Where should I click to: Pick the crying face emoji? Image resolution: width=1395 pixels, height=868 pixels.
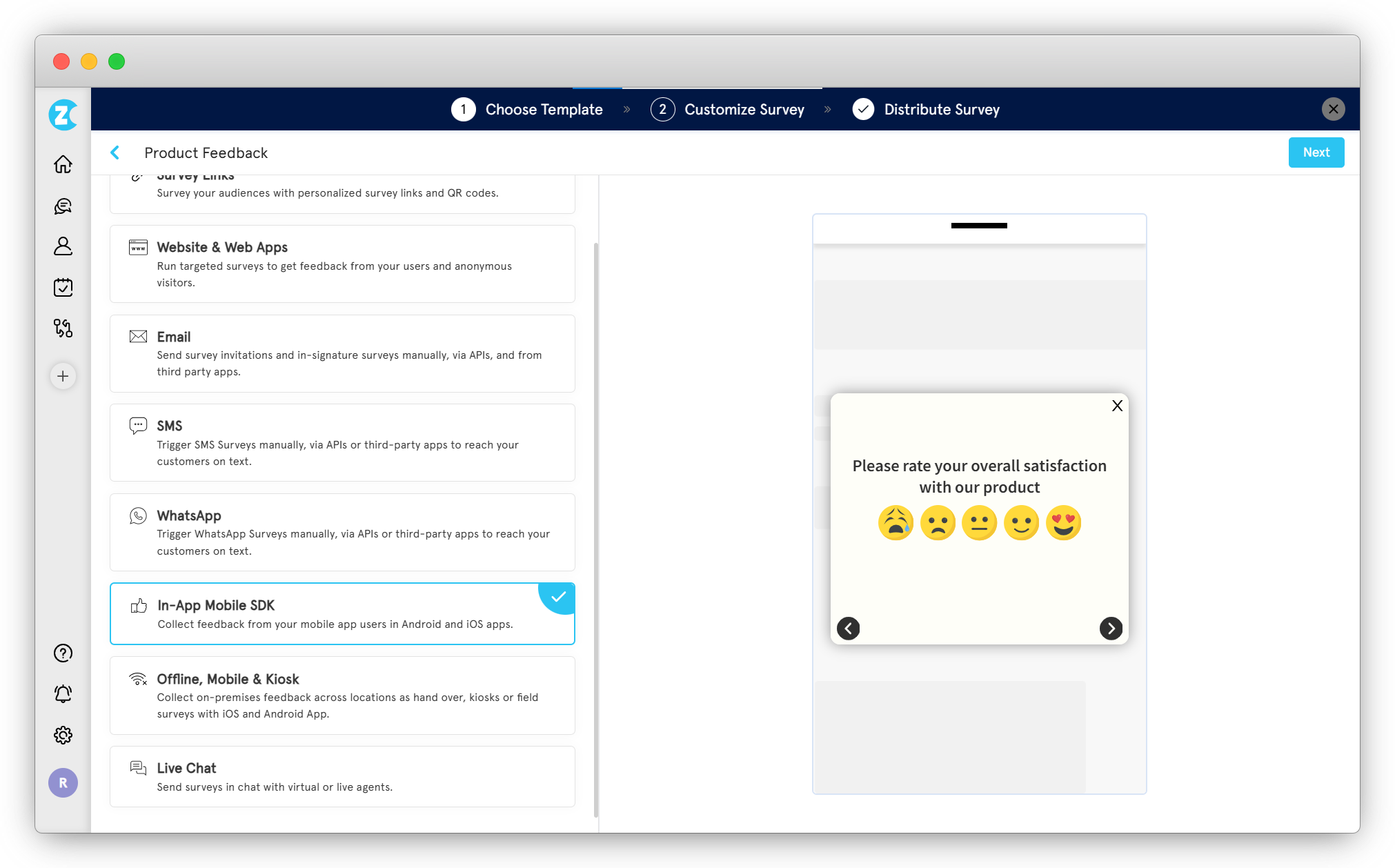click(x=896, y=523)
